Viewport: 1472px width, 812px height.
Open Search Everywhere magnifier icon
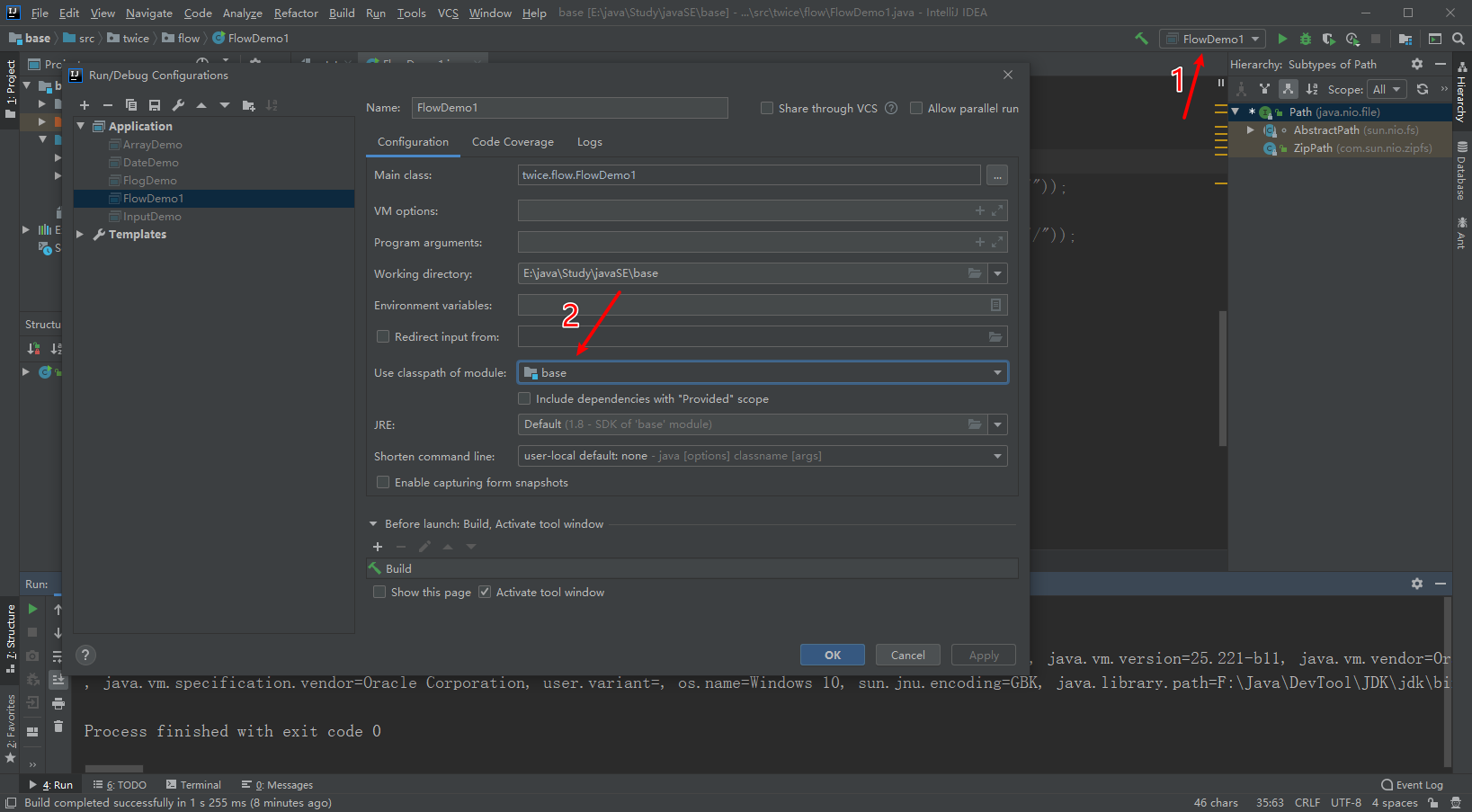tap(1459, 39)
